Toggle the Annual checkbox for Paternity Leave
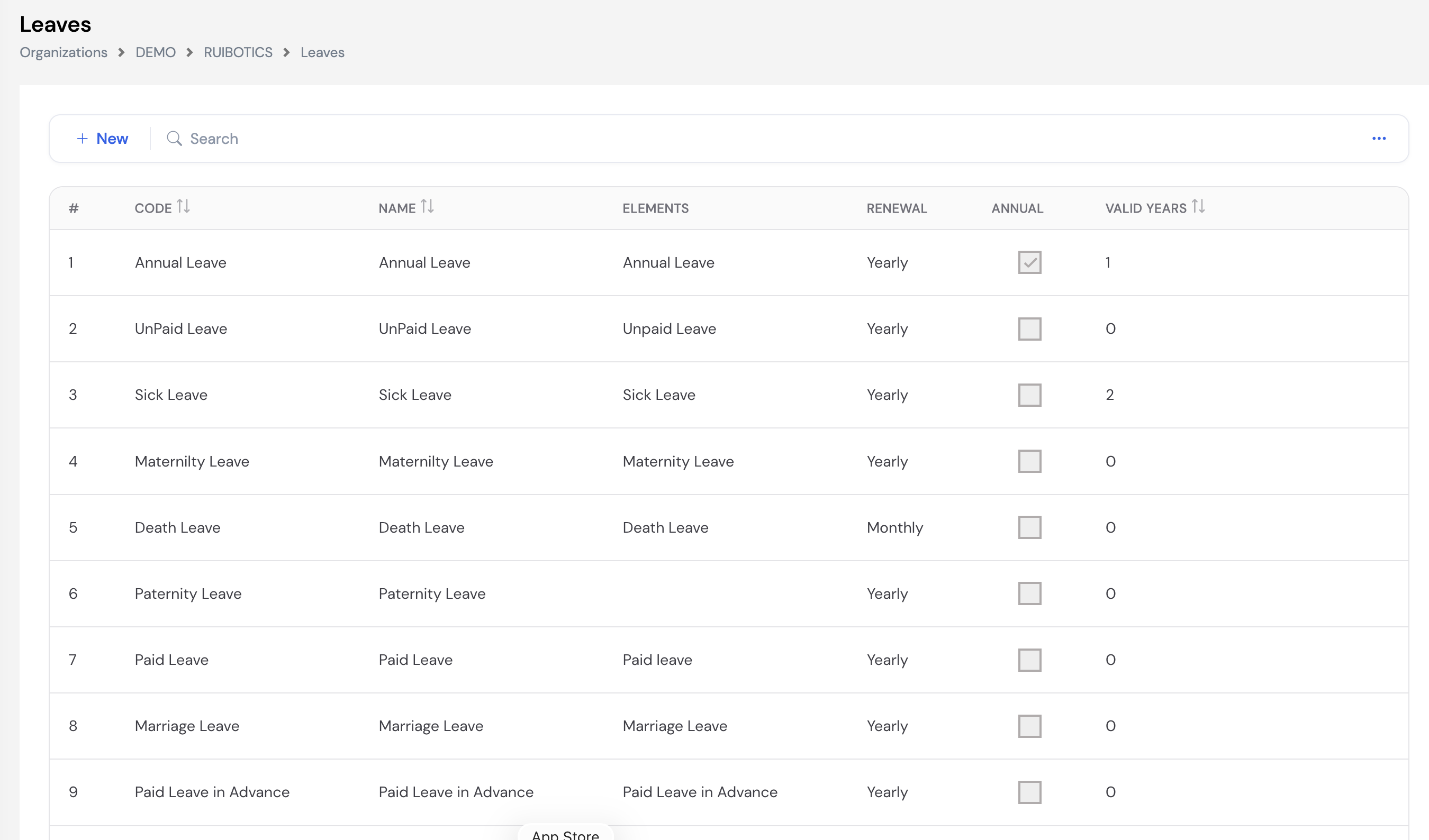 coord(1029,594)
